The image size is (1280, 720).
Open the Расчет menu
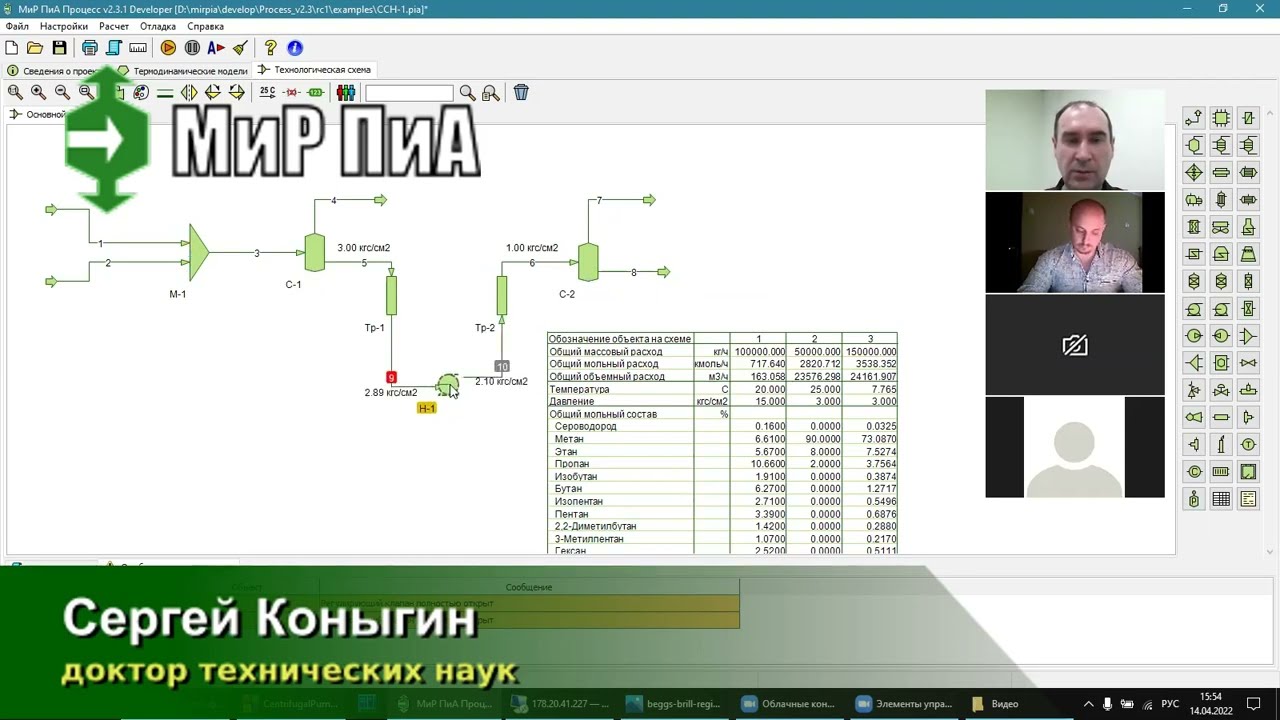pos(114,26)
